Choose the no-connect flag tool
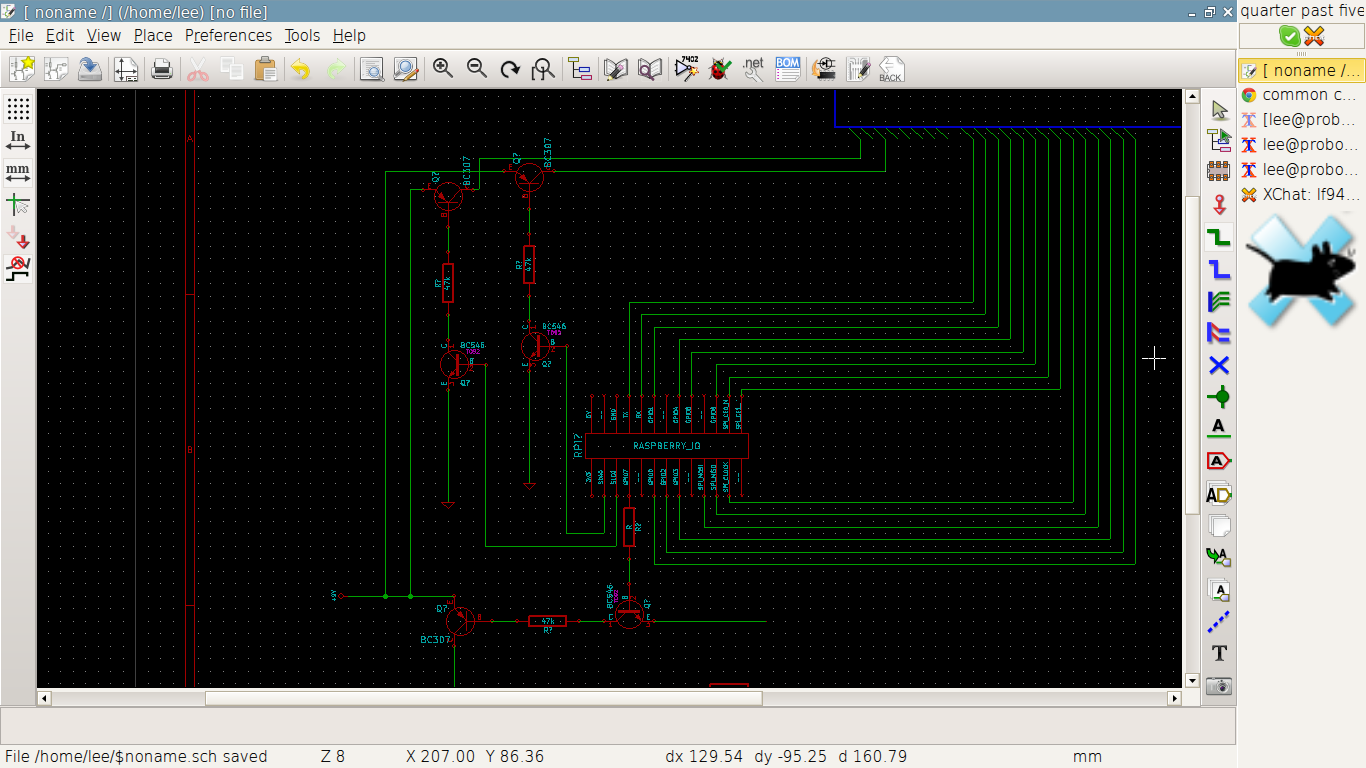Screen dimensions: 1366x768 pos(1218,365)
